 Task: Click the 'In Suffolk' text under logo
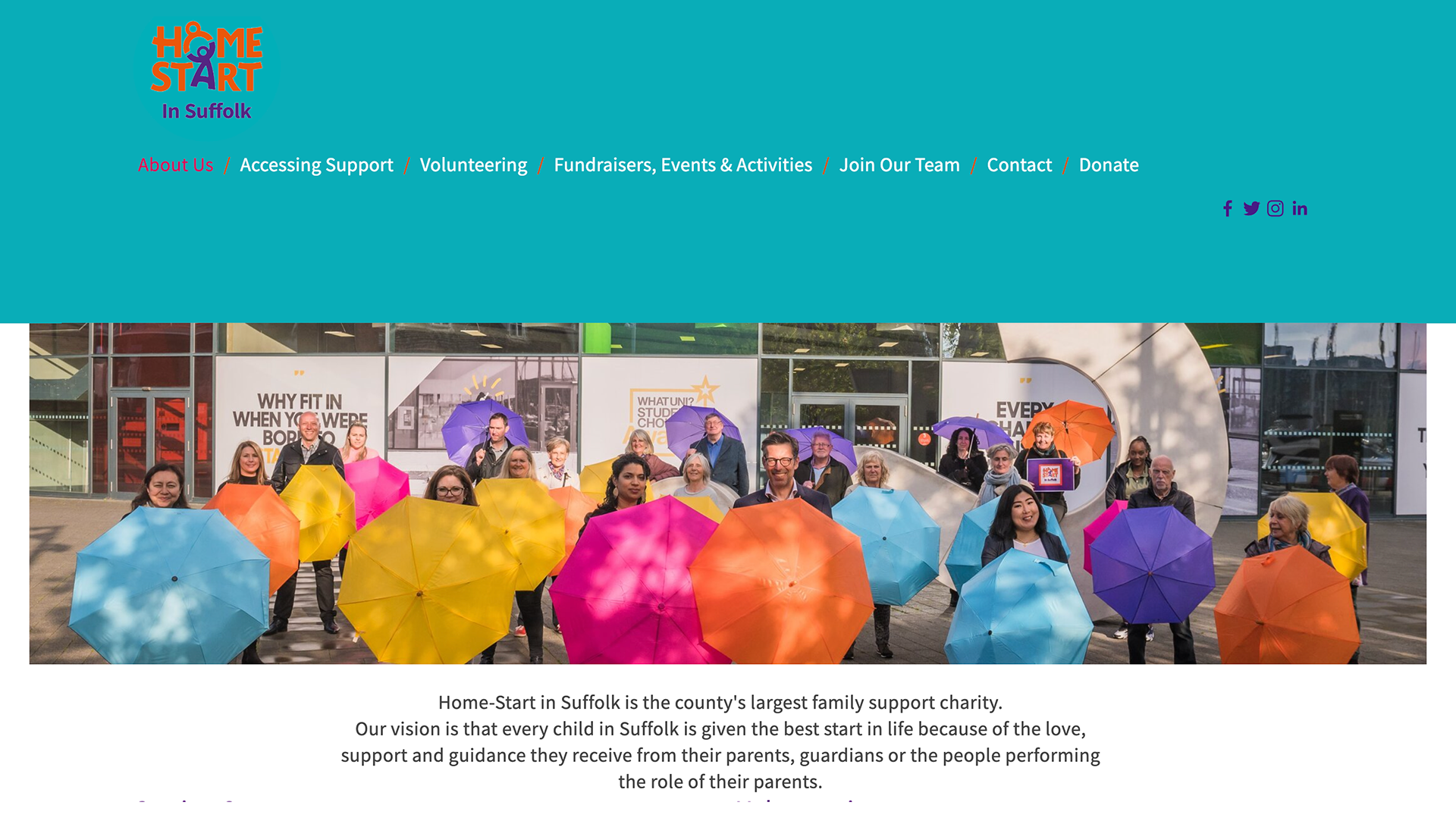(x=206, y=111)
